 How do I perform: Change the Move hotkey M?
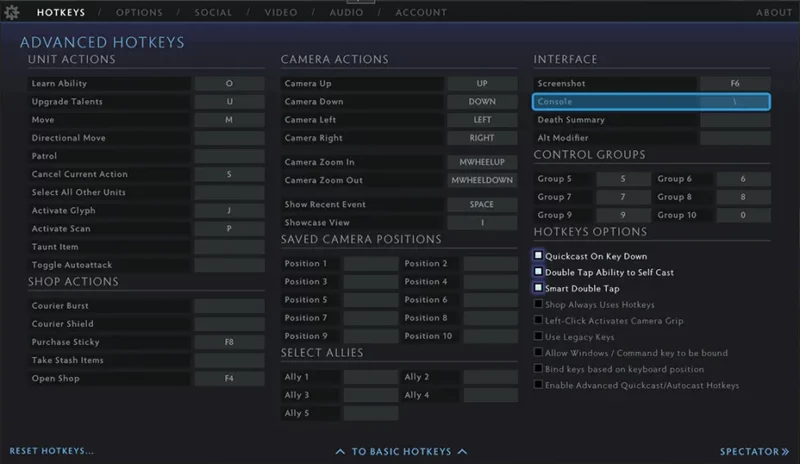[x=229, y=119]
